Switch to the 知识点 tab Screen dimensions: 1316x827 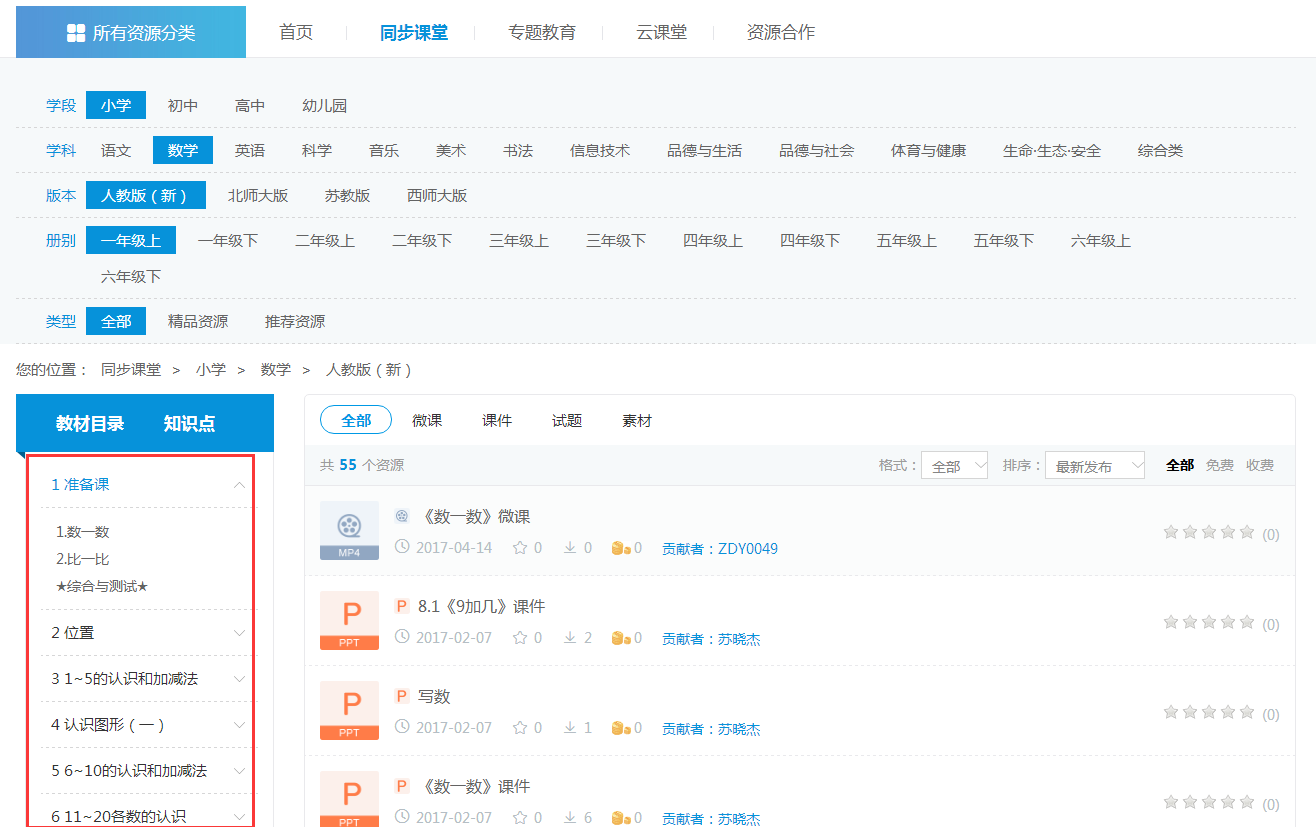coord(189,423)
